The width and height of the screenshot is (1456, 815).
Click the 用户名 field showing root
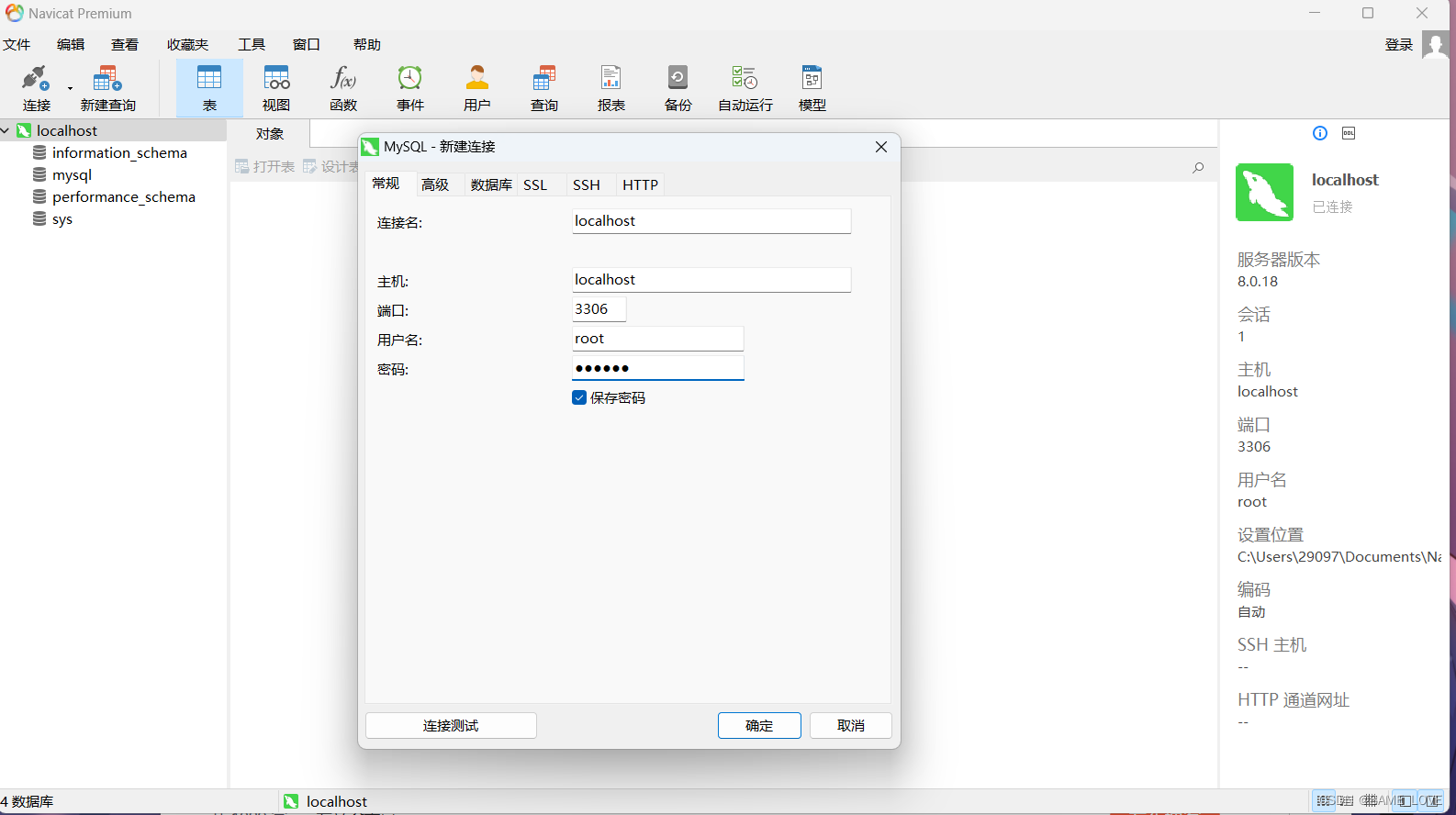click(x=657, y=339)
